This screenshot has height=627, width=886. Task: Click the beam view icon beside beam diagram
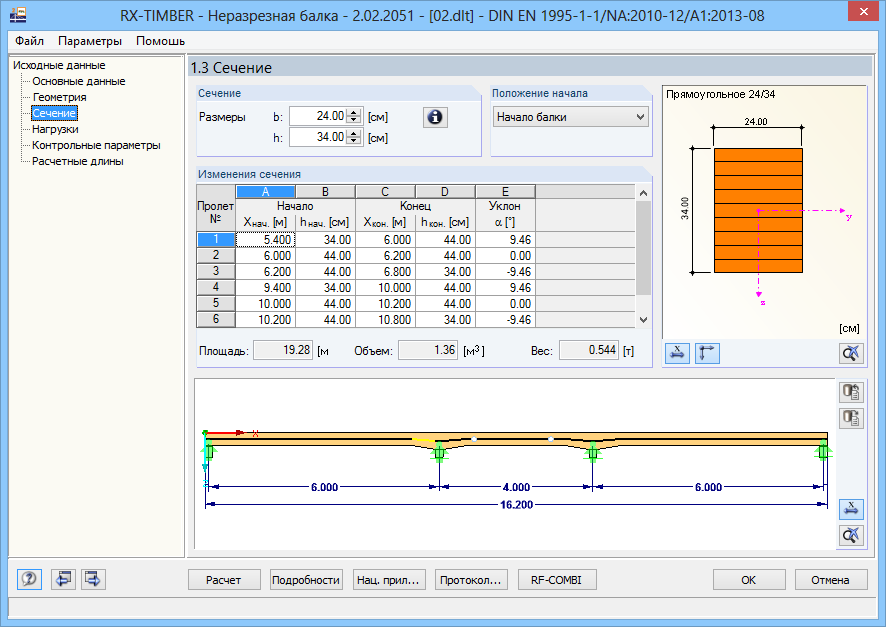pos(851,509)
